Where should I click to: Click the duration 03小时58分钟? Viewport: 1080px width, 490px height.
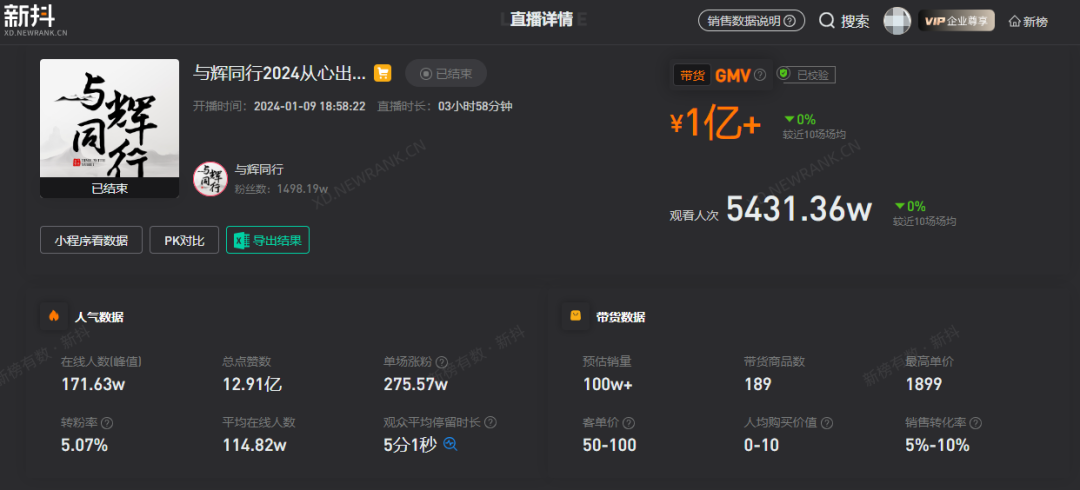click(475, 106)
